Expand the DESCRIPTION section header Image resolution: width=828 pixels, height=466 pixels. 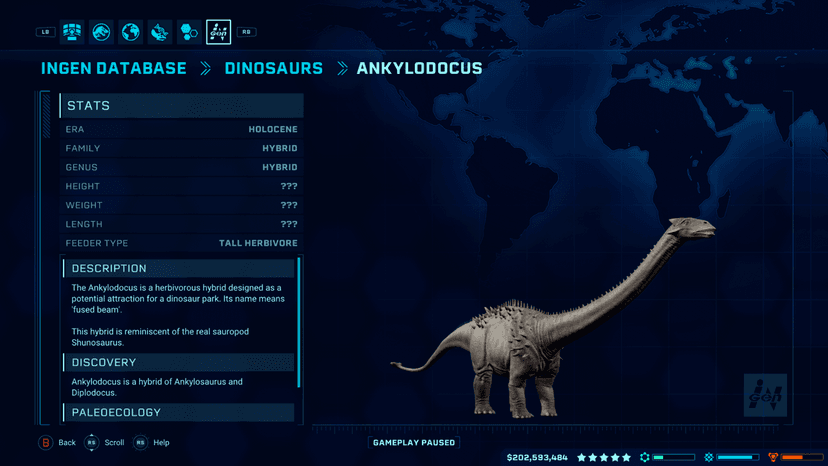[x=178, y=268]
